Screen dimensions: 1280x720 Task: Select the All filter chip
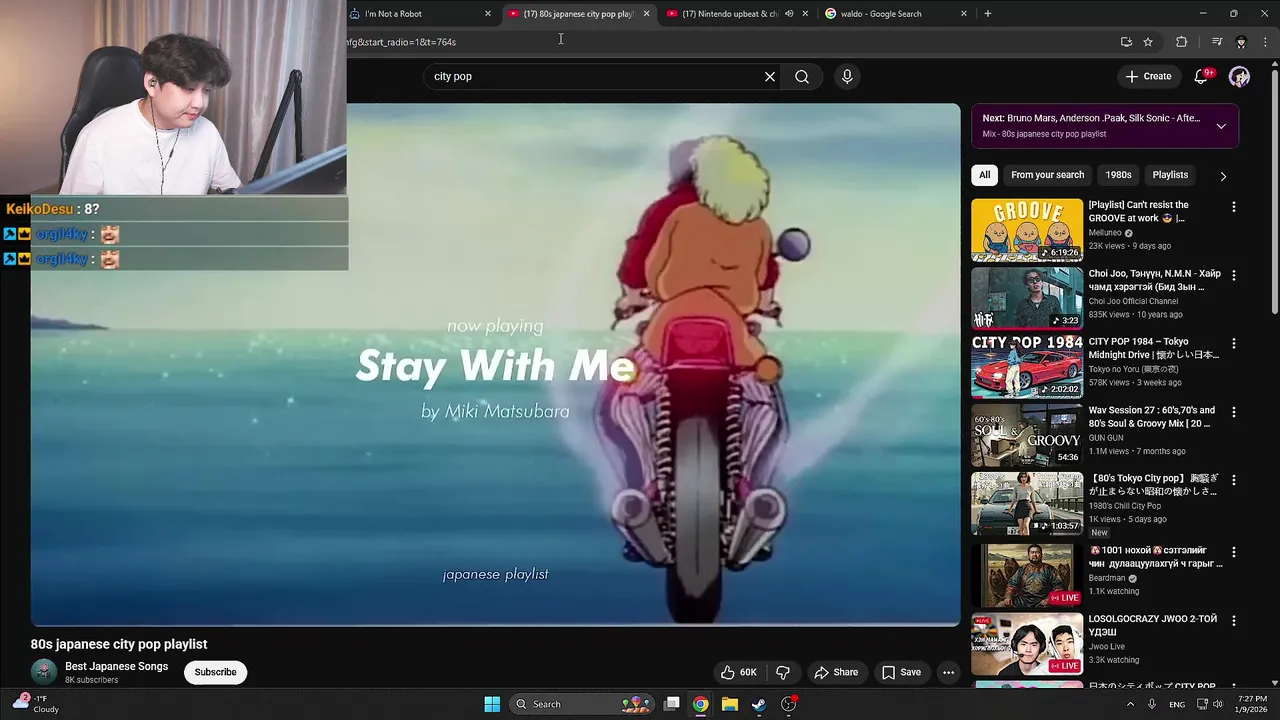tap(984, 175)
